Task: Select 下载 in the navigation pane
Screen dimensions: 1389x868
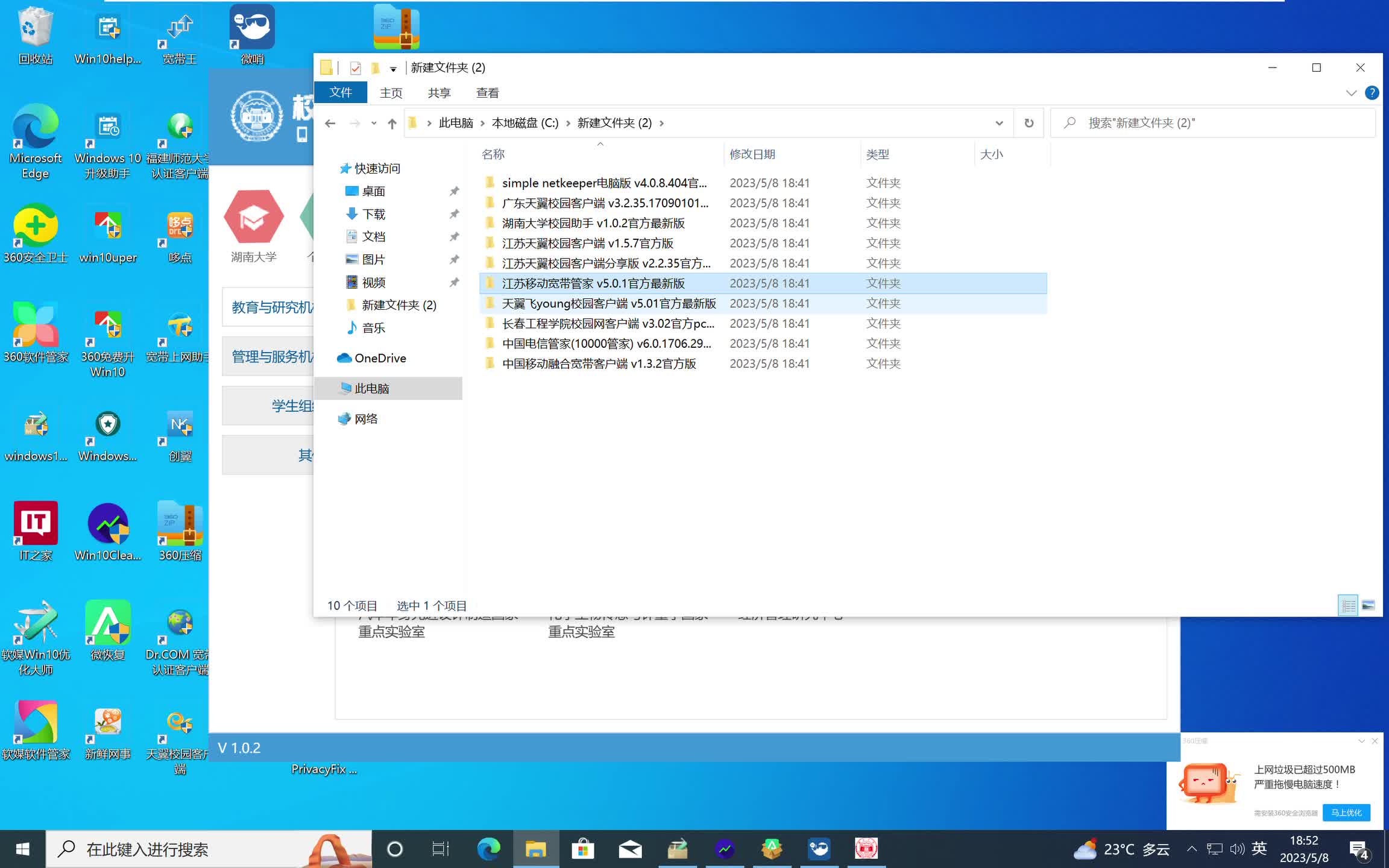Action: [x=373, y=214]
